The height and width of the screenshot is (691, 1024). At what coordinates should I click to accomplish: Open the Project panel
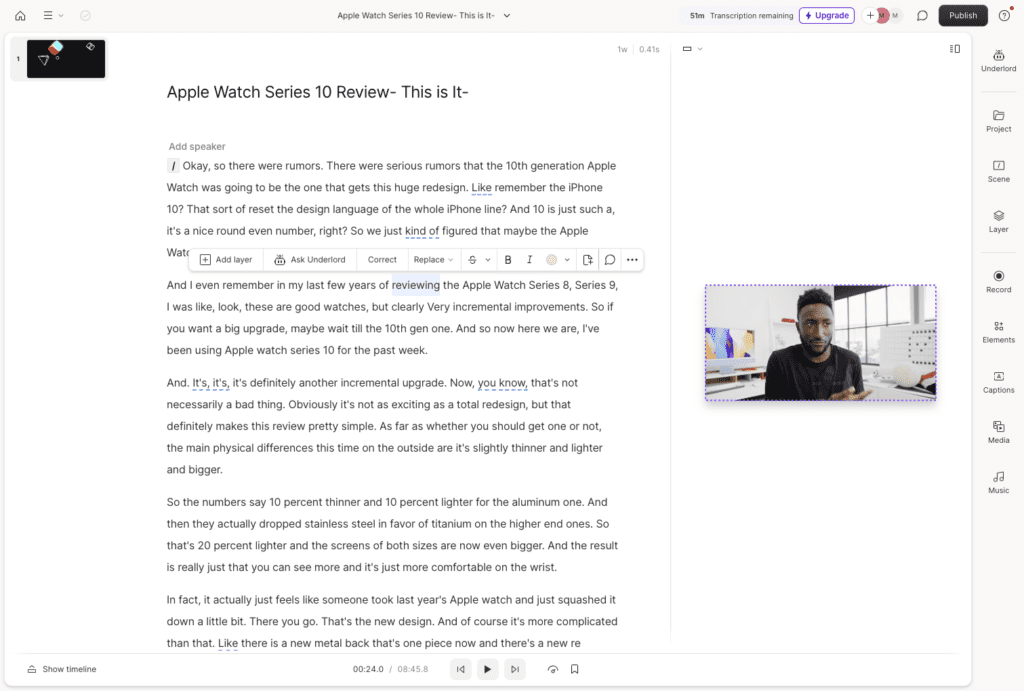pos(999,121)
